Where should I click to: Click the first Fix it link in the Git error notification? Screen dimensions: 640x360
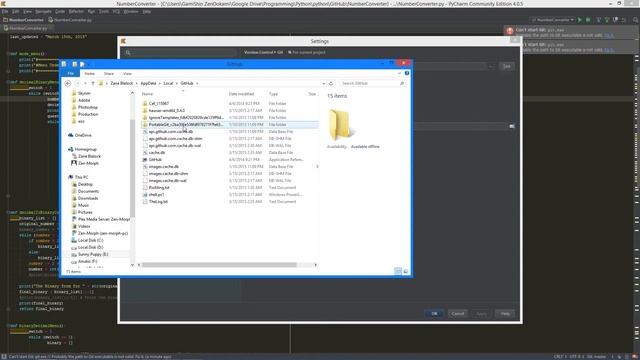point(609,35)
